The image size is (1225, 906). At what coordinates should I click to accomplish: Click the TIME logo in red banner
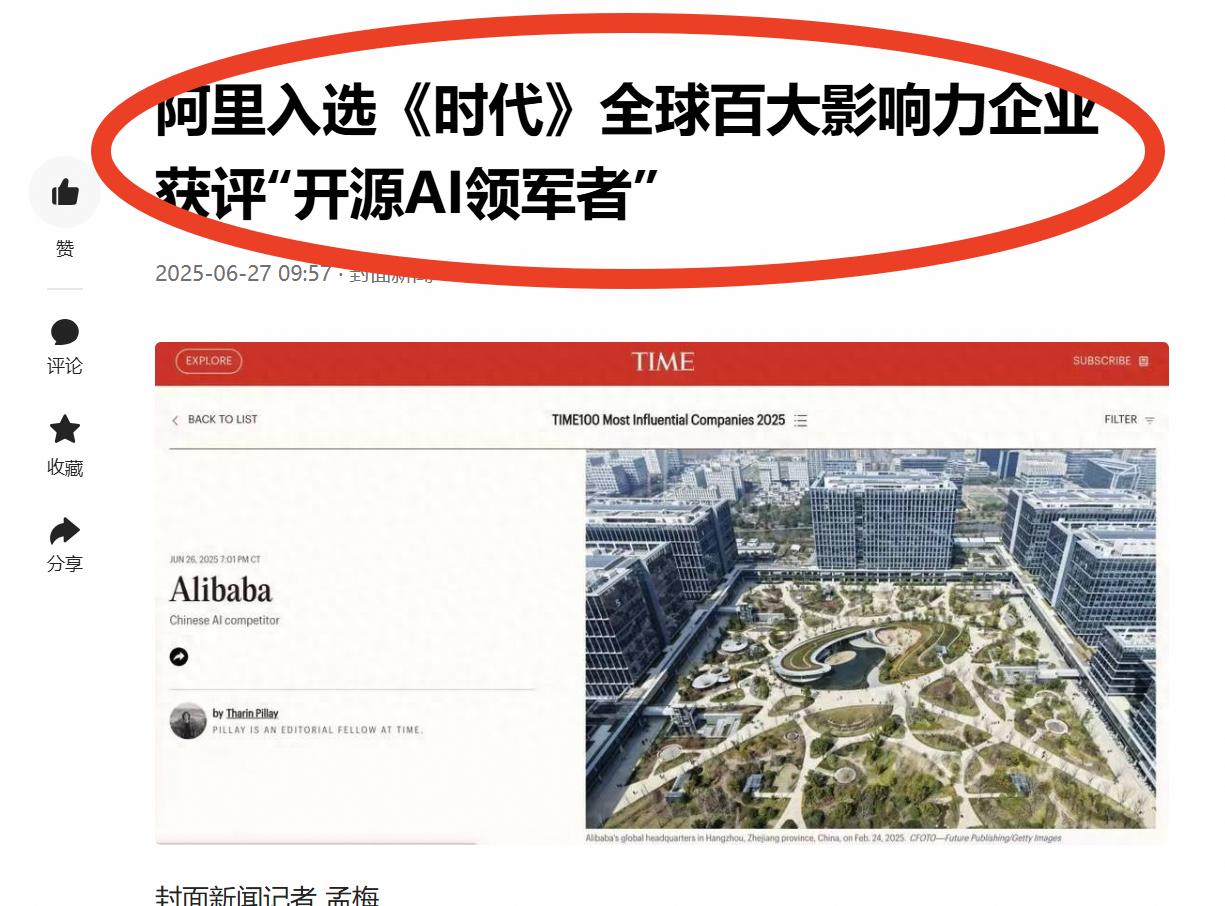[662, 361]
